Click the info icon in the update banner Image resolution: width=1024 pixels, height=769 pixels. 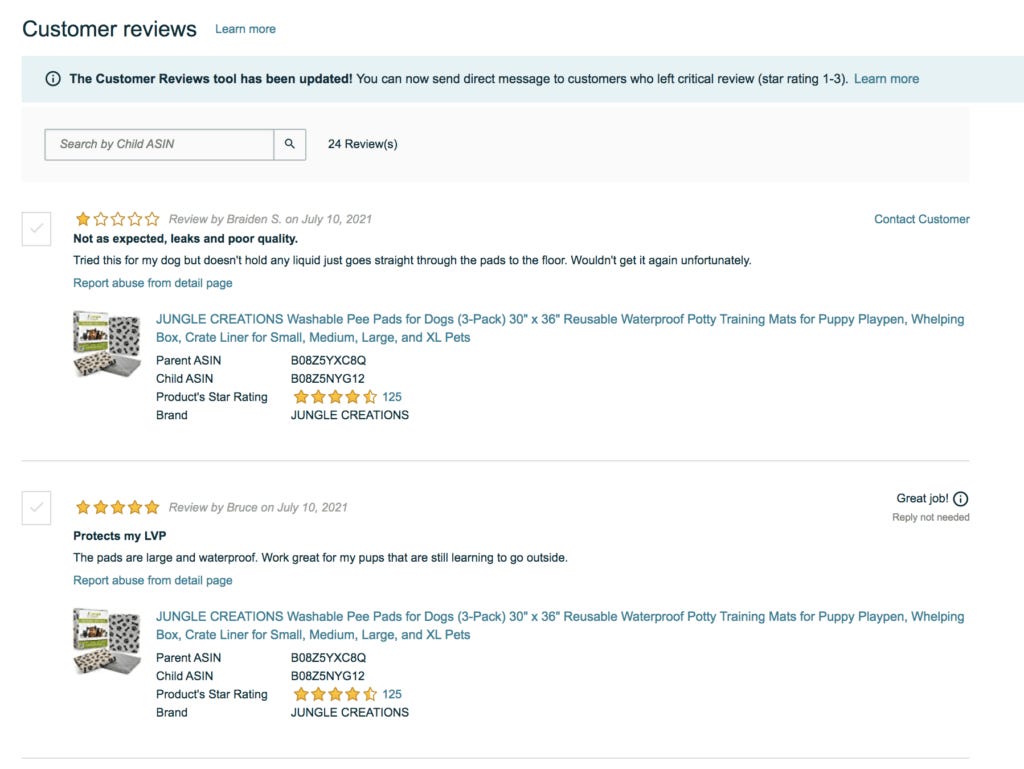[x=53, y=78]
